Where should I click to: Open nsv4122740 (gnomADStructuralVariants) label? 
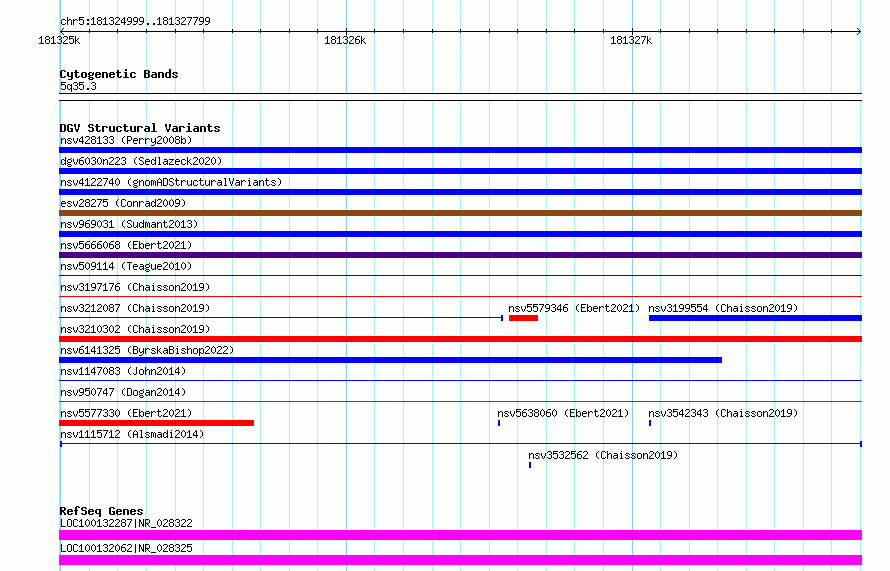(x=171, y=182)
